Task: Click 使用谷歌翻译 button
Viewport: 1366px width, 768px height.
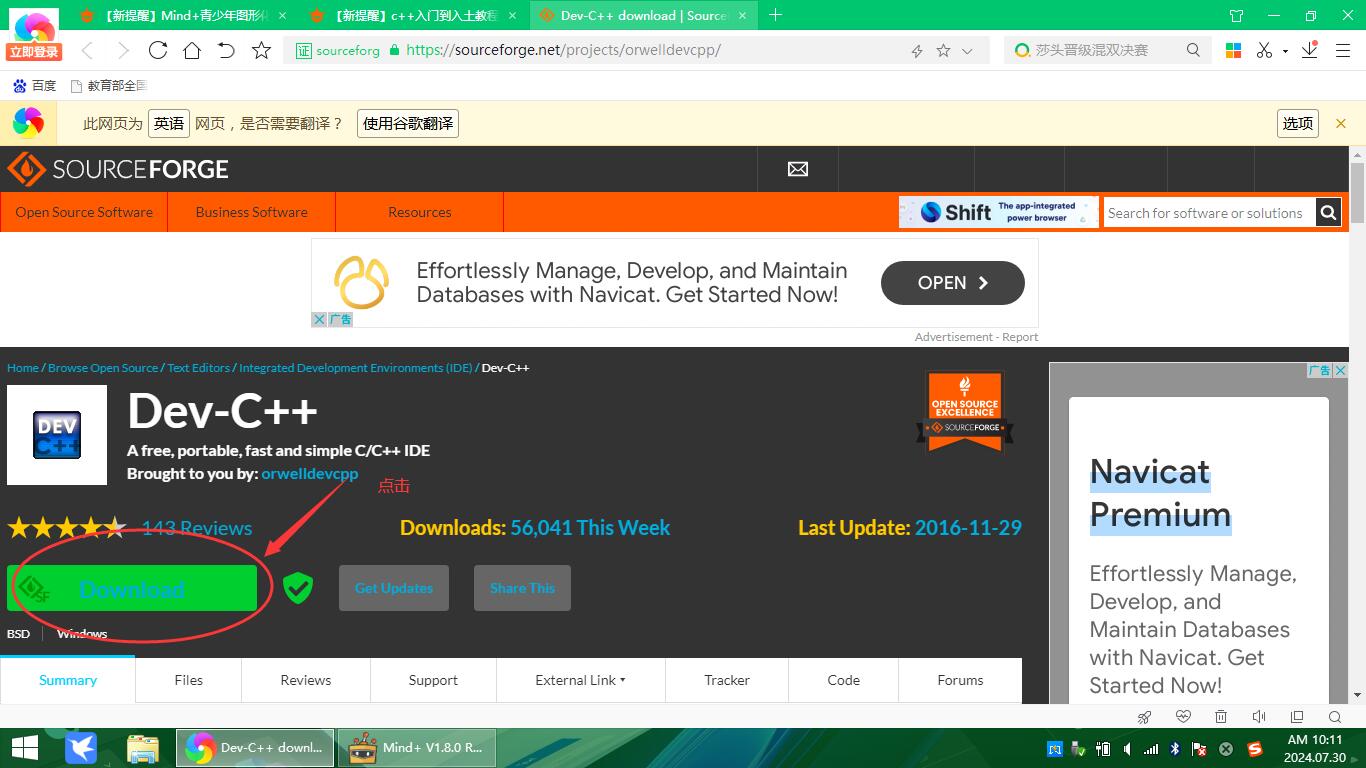Action: point(408,123)
